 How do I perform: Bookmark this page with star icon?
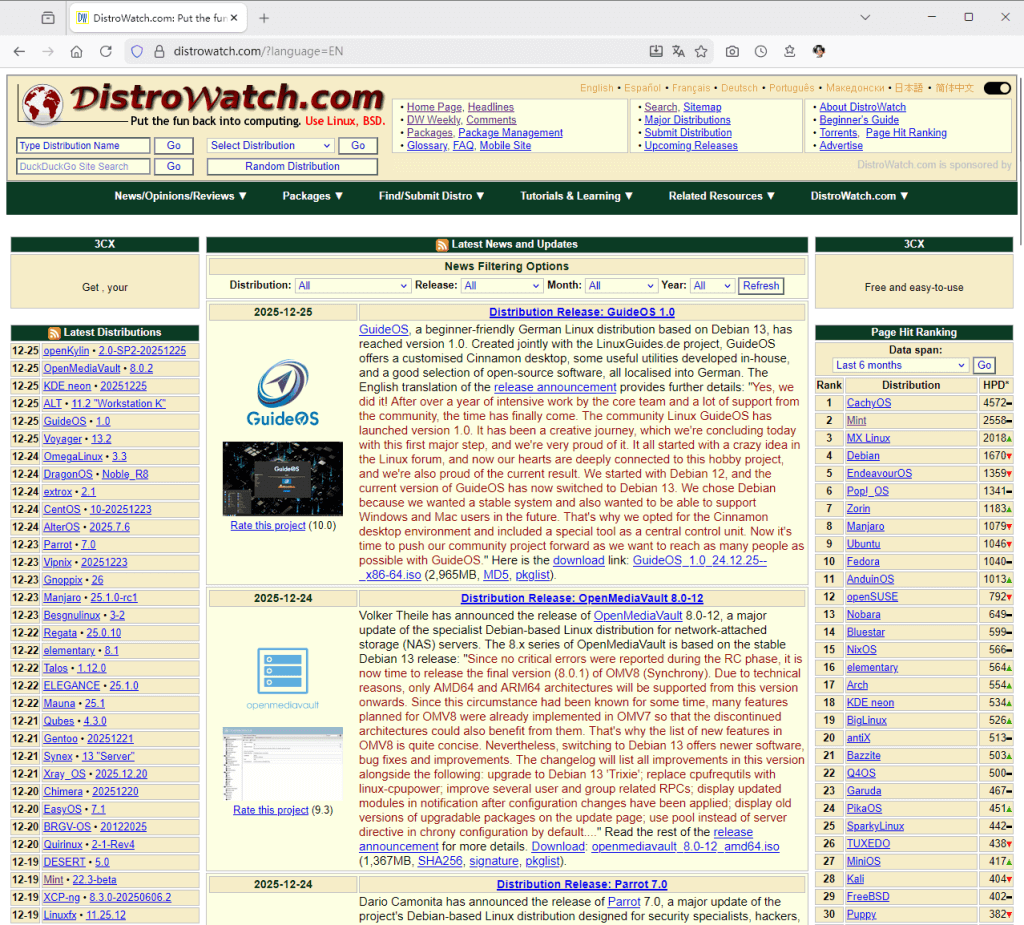[x=701, y=51]
